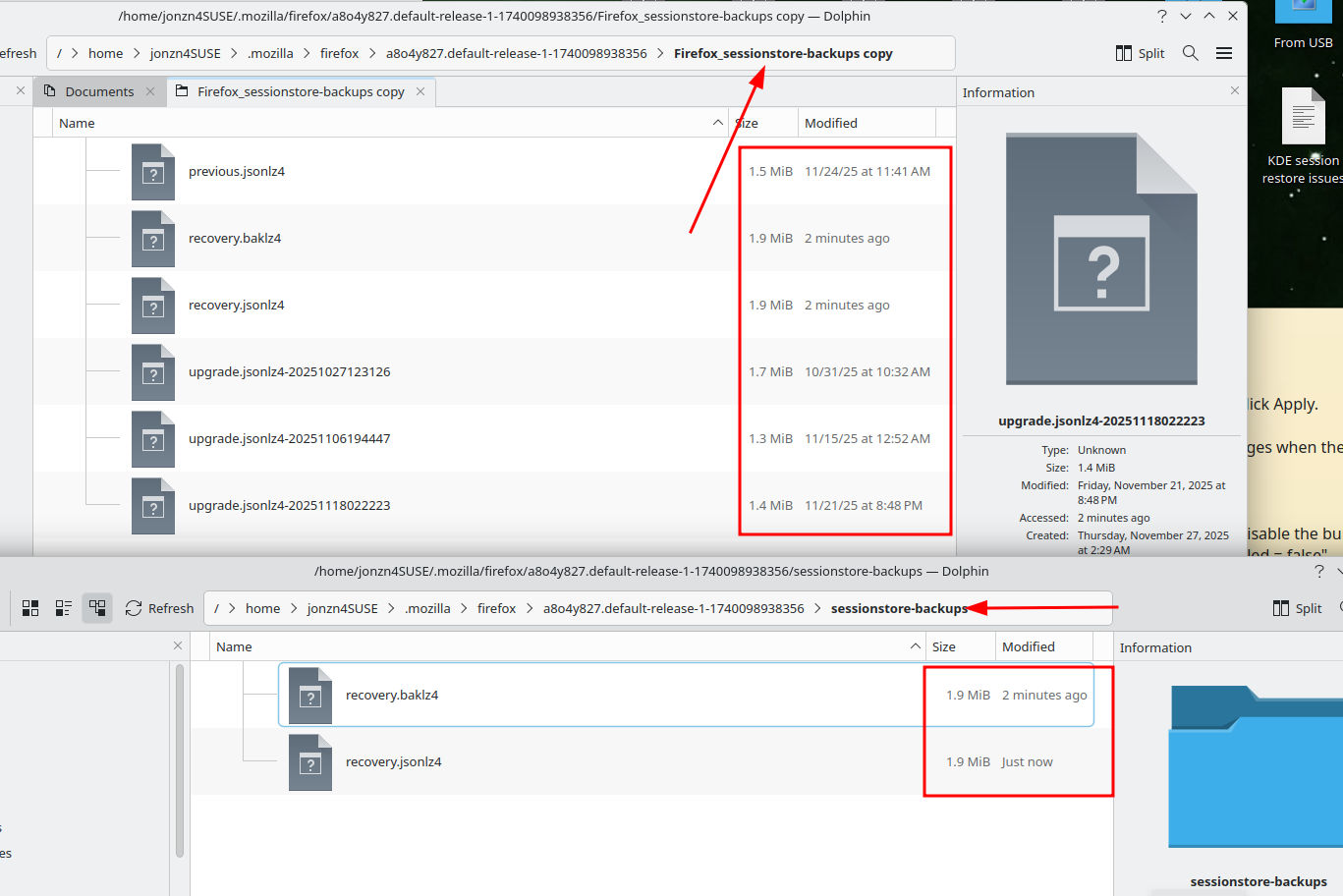1343x896 pixels.
Task: Expand chevron after root slash in upper breadcrumb
Action: [74, 53]
